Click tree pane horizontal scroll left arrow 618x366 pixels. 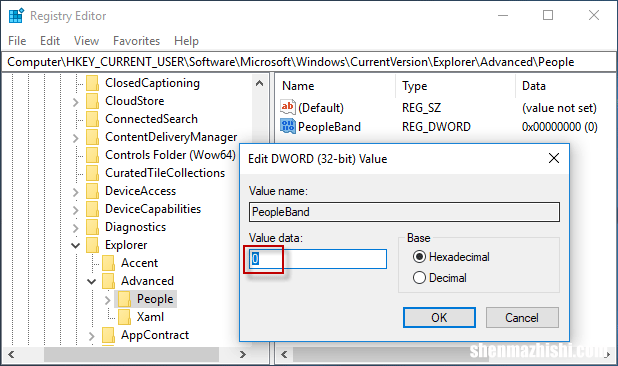[x=11, y=354]
